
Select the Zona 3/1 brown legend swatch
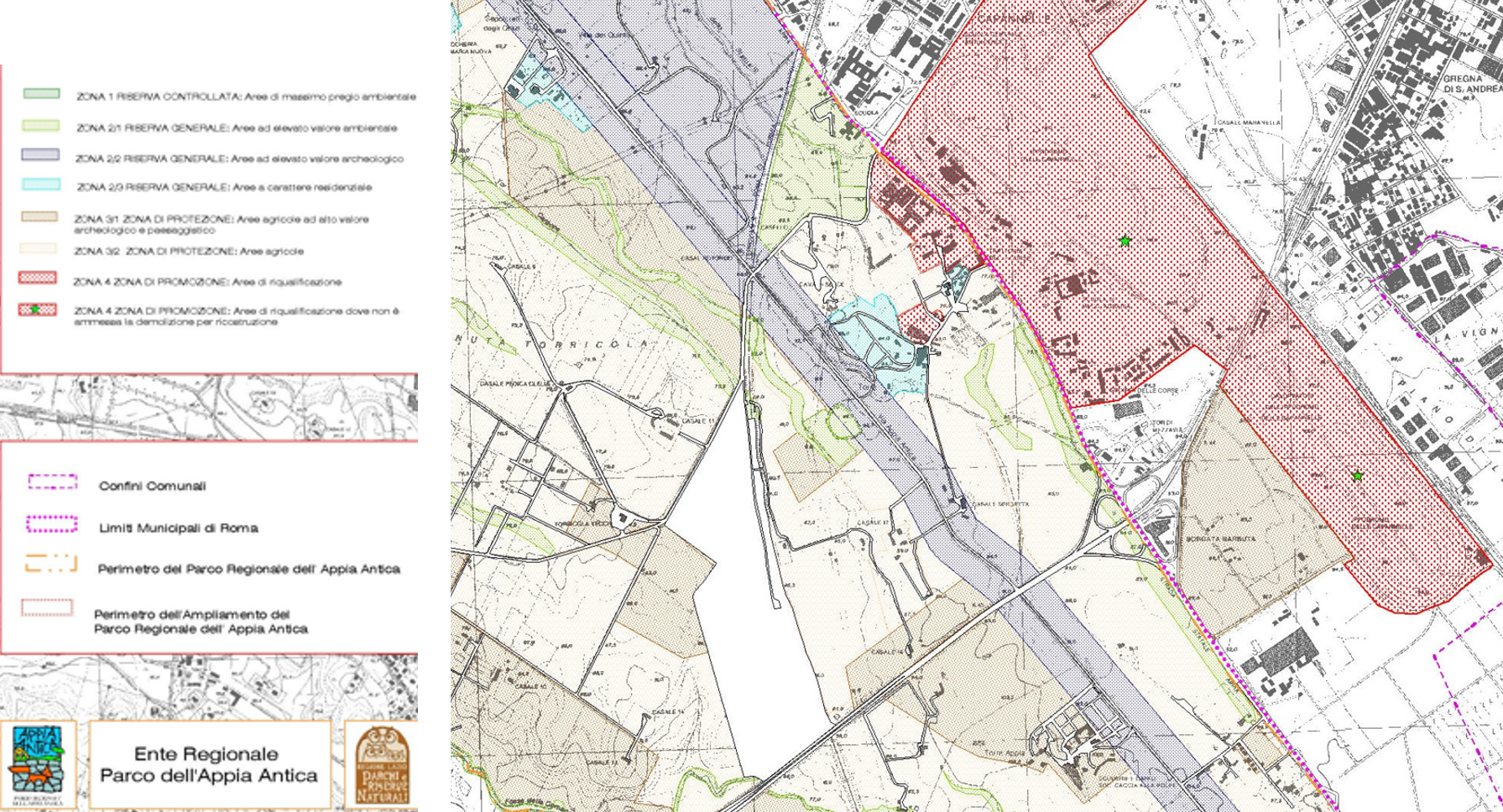point(39,217)
